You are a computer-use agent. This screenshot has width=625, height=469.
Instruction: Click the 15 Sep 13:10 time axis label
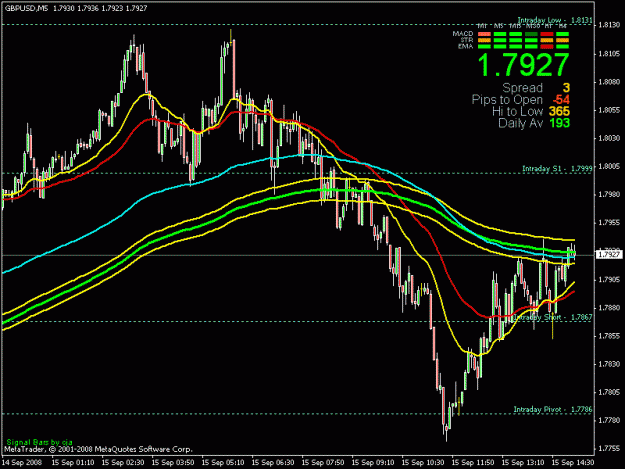[523, 463]
